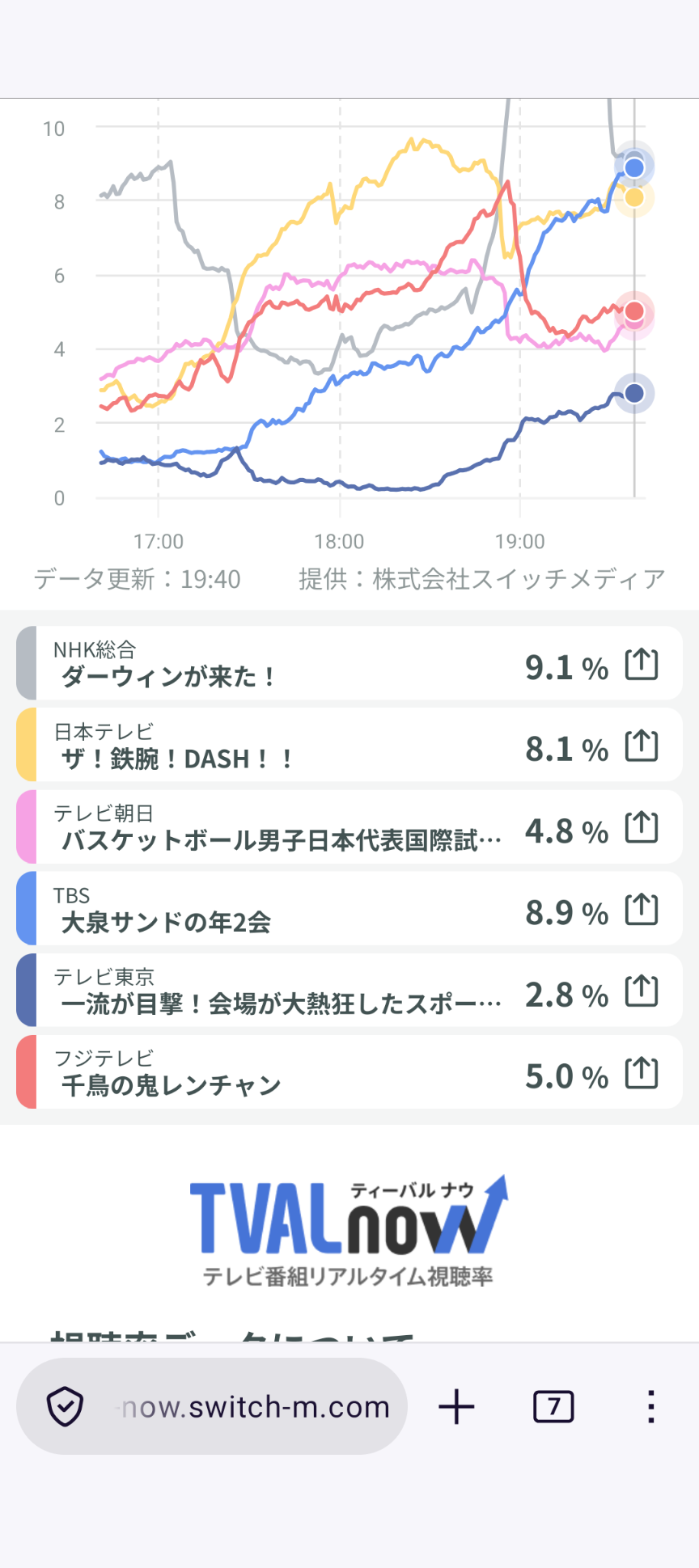Tap share icon for フジテレビ 千鳥の鬼レンチャン
Screen dimensions: 699x1568
coord(642,1073)
